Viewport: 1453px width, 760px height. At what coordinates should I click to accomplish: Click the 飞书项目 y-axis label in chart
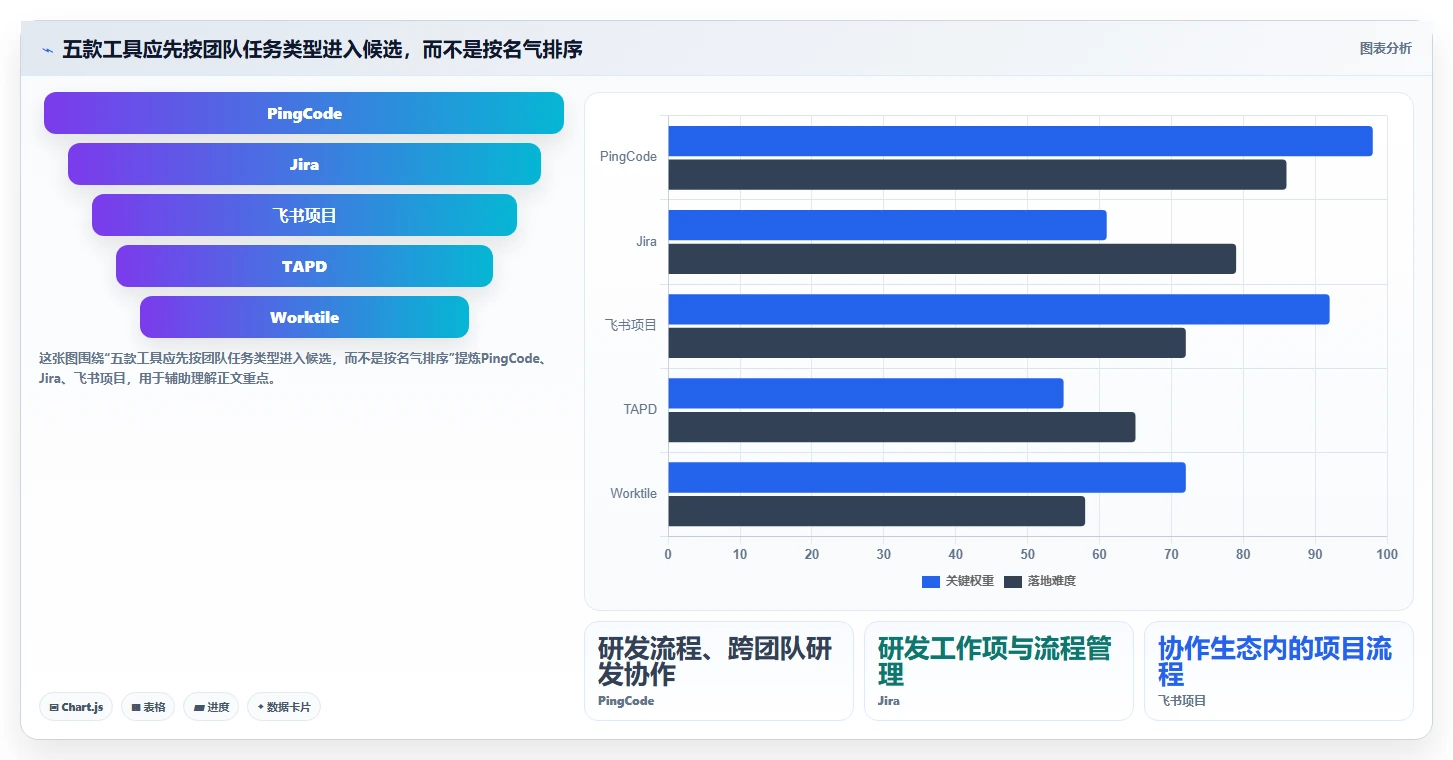pos(631,325)
